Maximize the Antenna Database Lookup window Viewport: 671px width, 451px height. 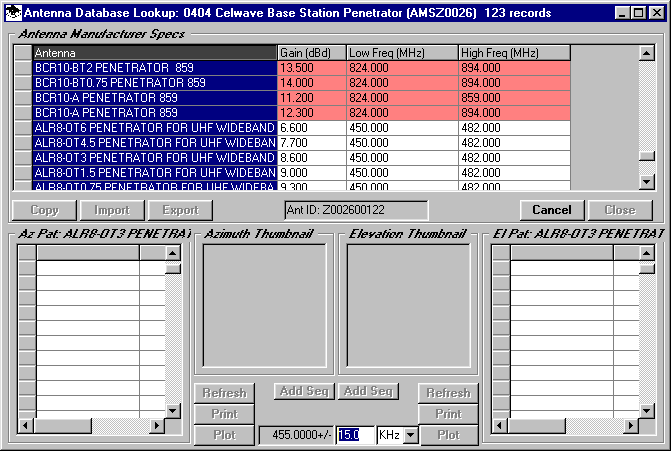tap(638, 13)
